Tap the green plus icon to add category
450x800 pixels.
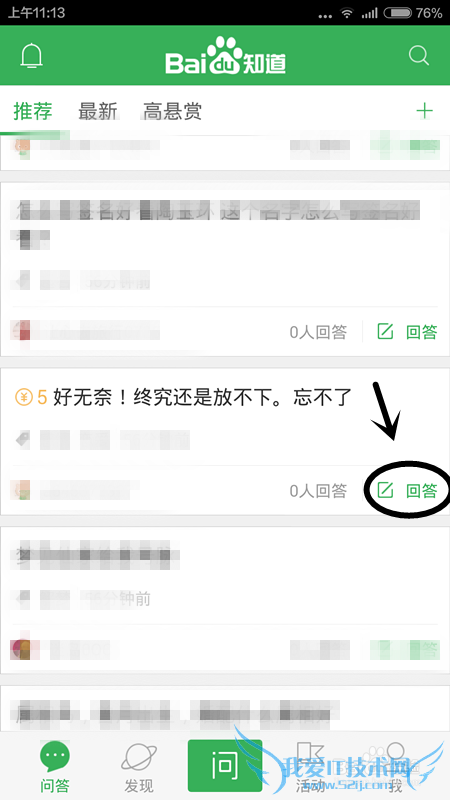point(424,111)
